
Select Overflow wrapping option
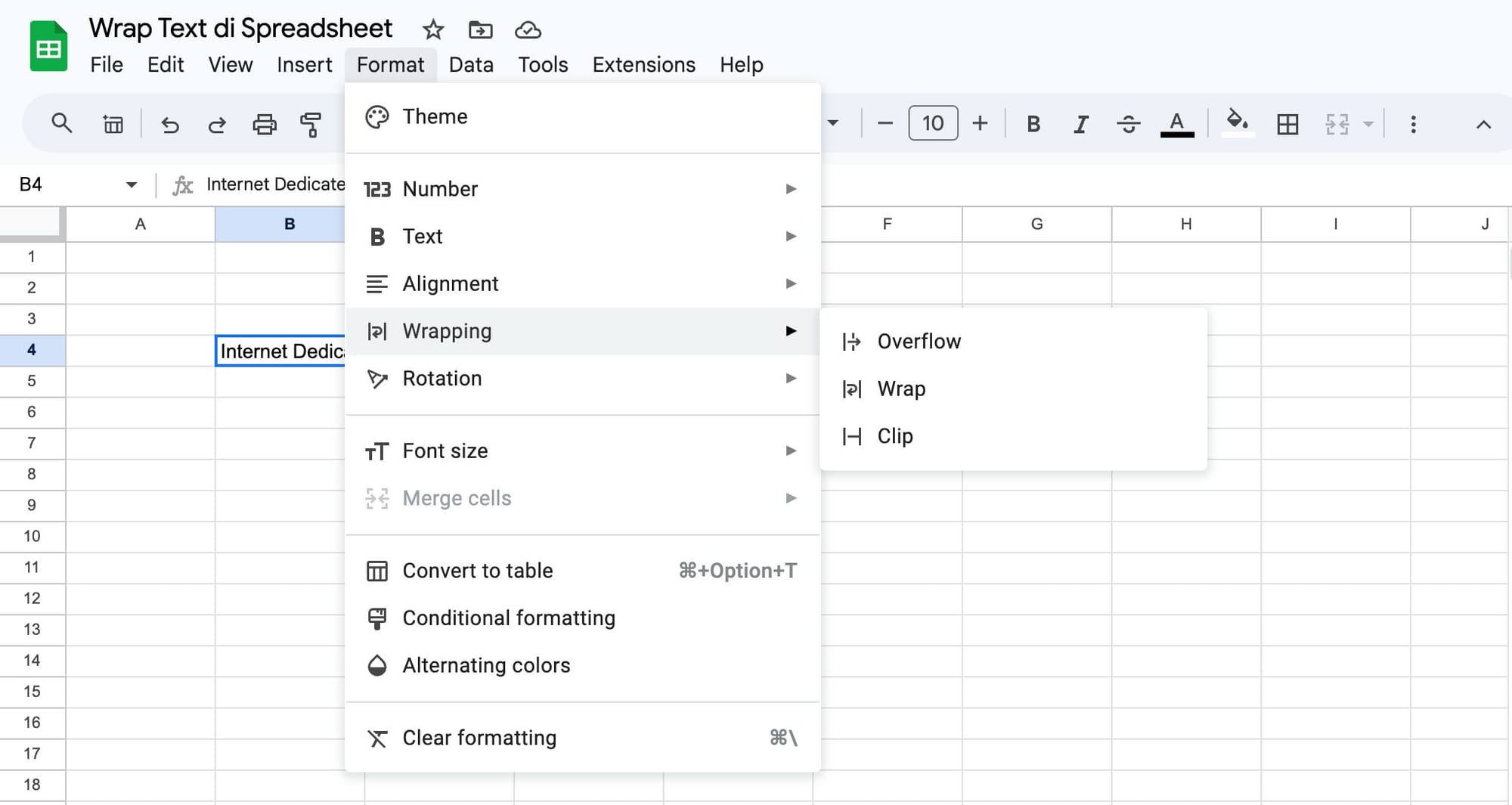tap(1013, 342)
